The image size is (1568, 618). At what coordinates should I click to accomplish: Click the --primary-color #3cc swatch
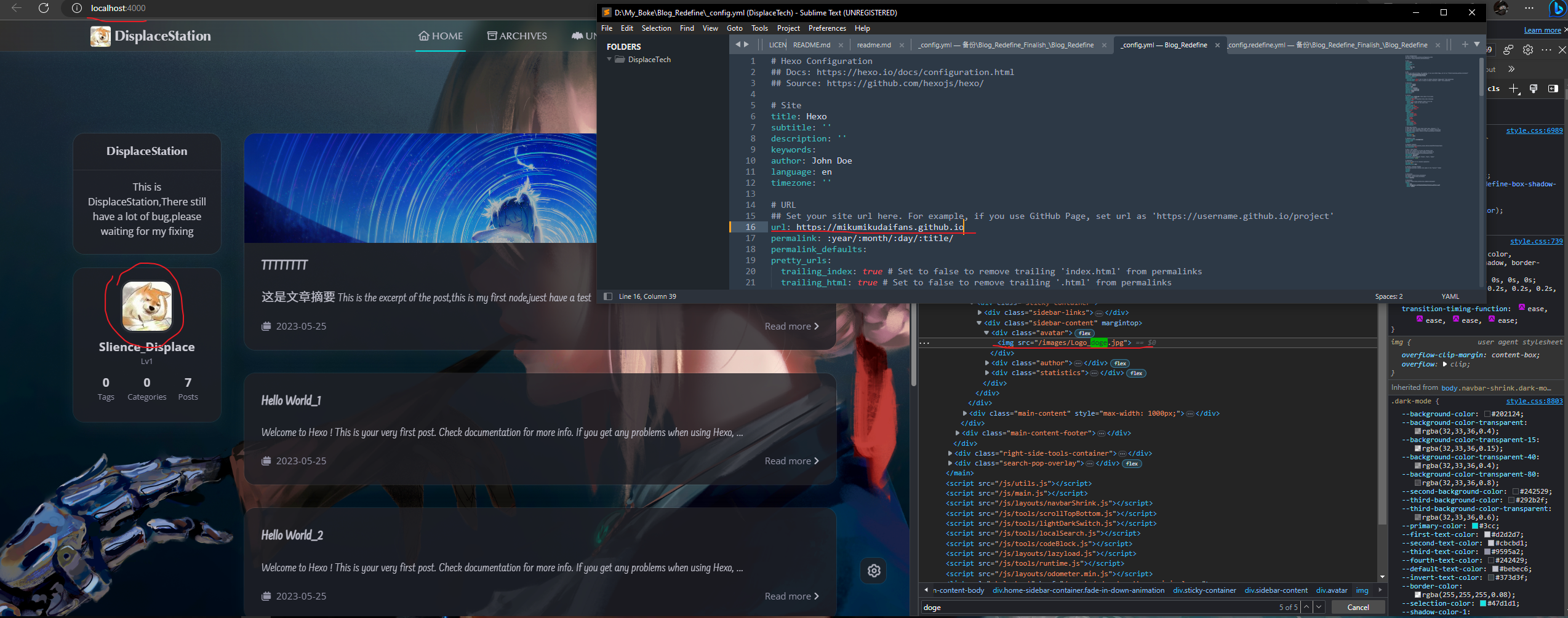[x=1475, y=526]
